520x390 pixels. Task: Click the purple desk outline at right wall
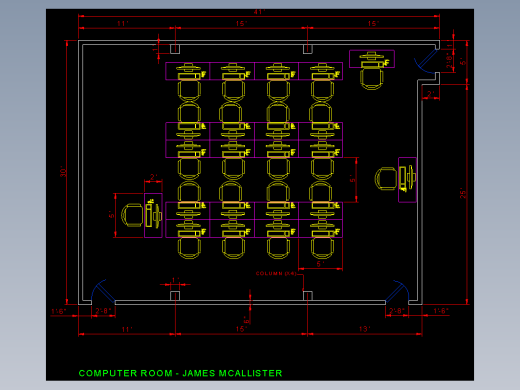(x=407, y=180)
